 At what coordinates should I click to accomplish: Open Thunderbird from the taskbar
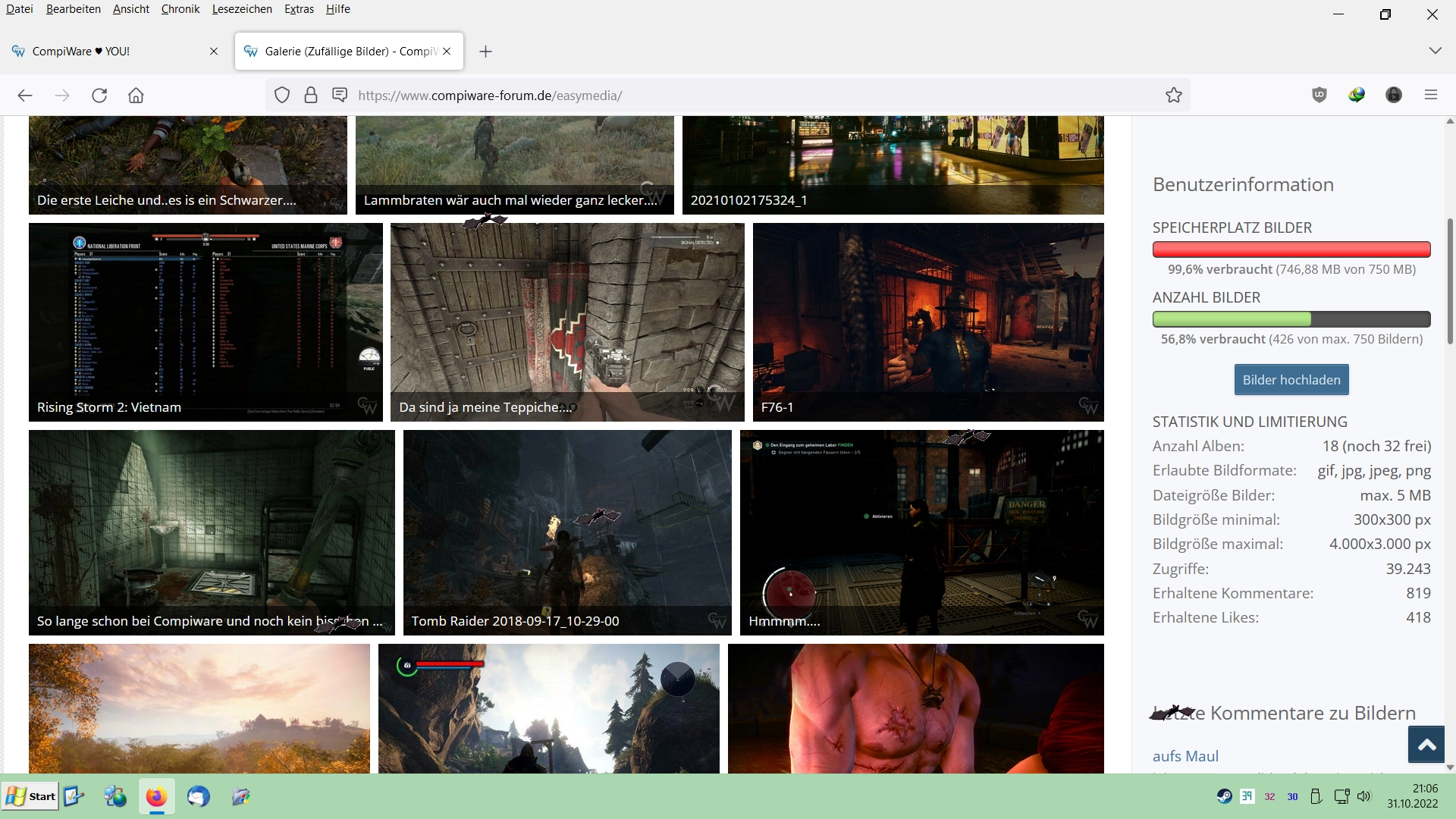tap(199, 796)
